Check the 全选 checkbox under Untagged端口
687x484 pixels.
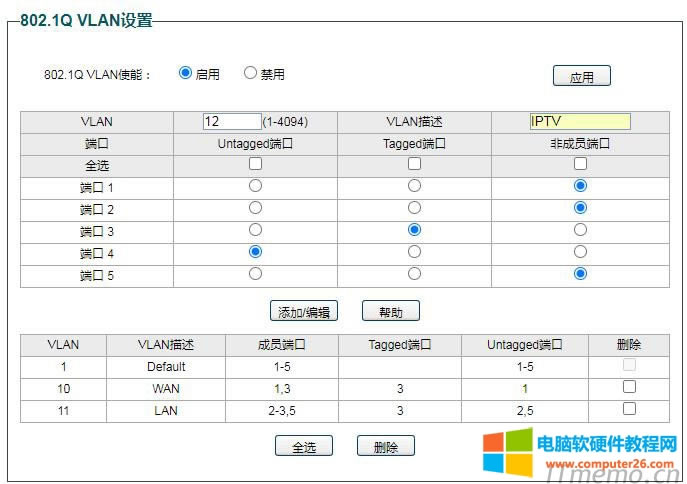point(255,164)
